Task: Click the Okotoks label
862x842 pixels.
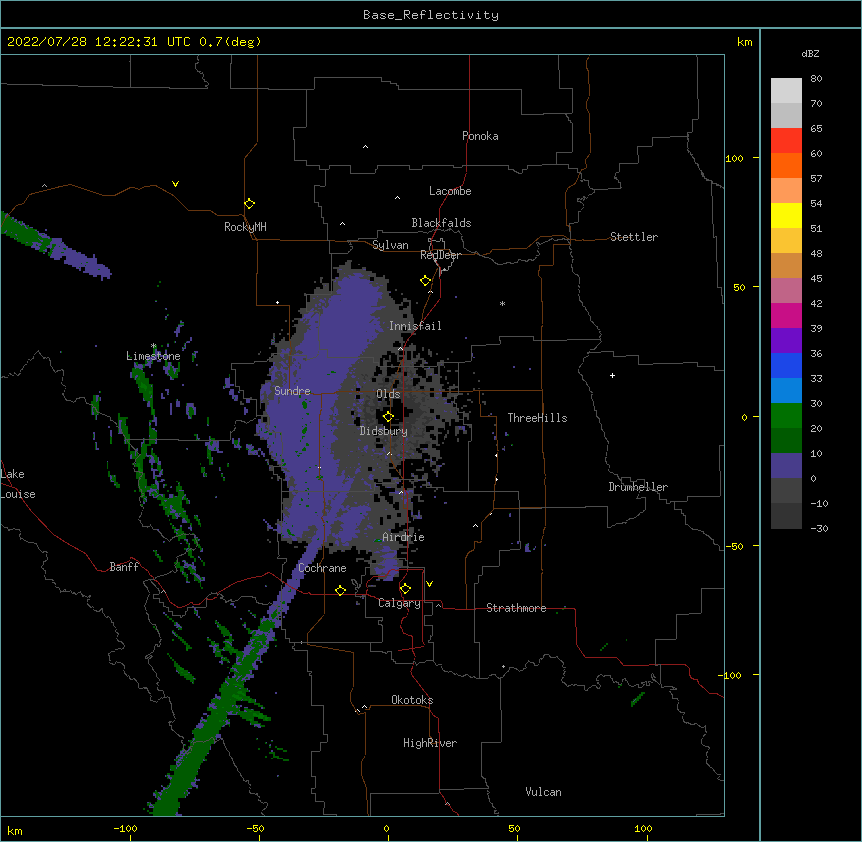Action: coord(412,700)
